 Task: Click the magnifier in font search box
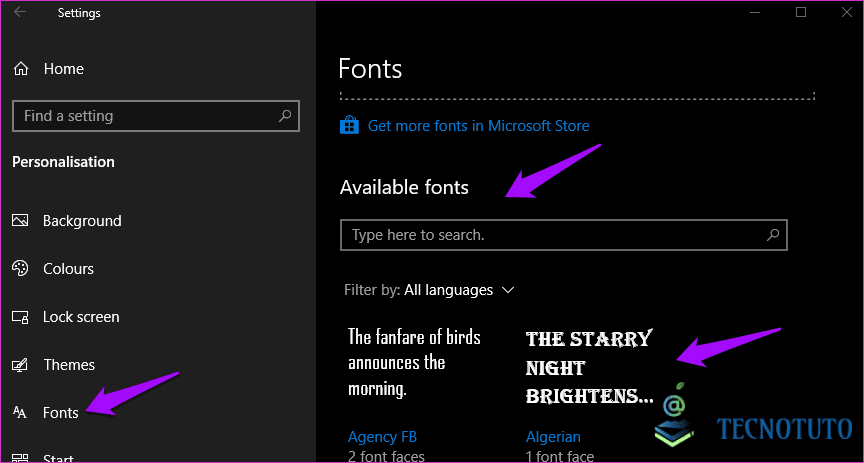click(773, 235)
